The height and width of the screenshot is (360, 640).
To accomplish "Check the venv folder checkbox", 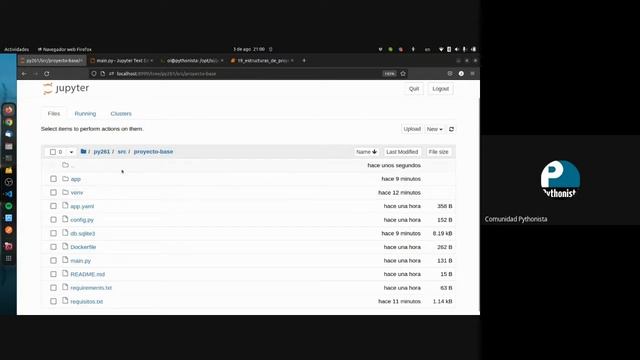I will point(53,192).
